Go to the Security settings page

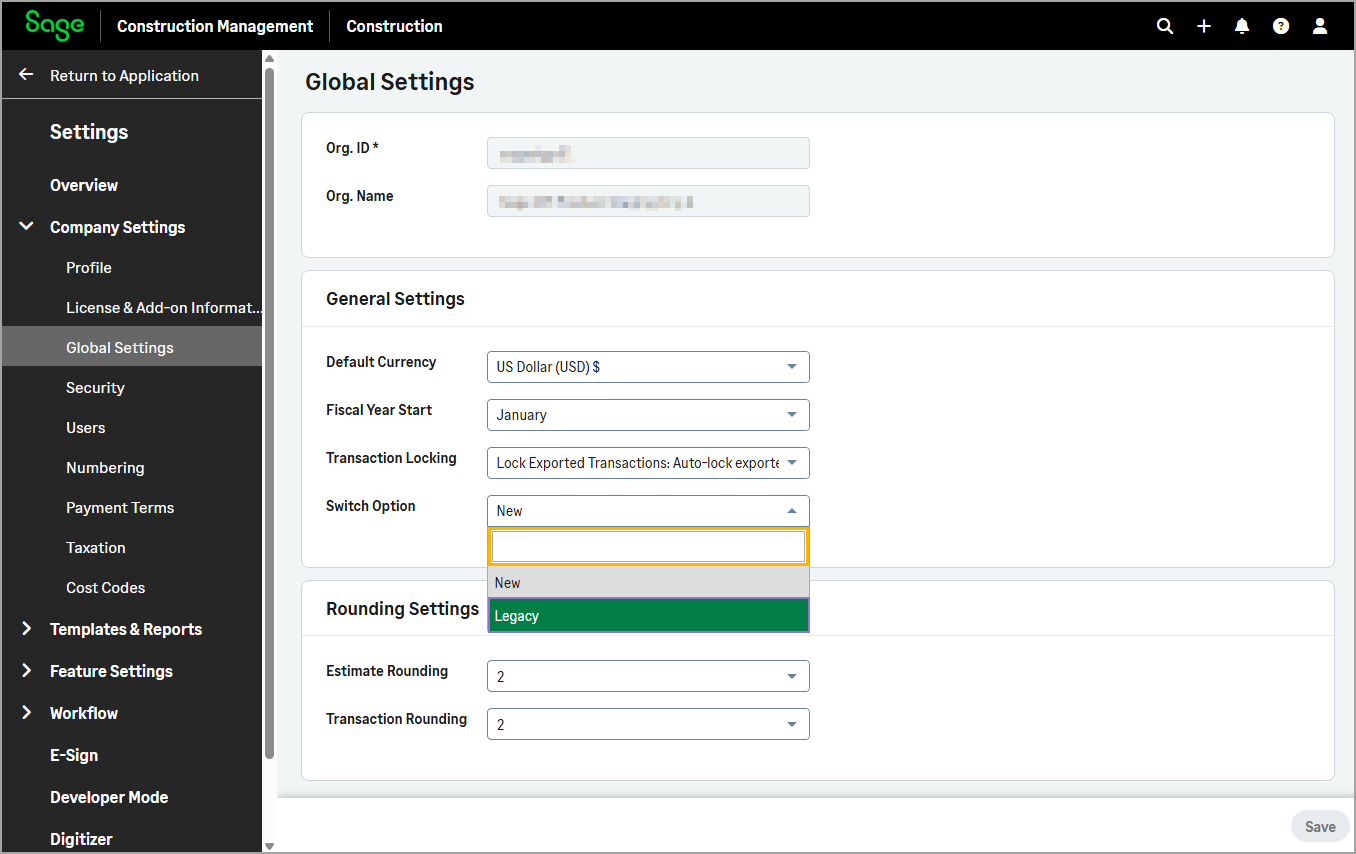coord(95,388)
